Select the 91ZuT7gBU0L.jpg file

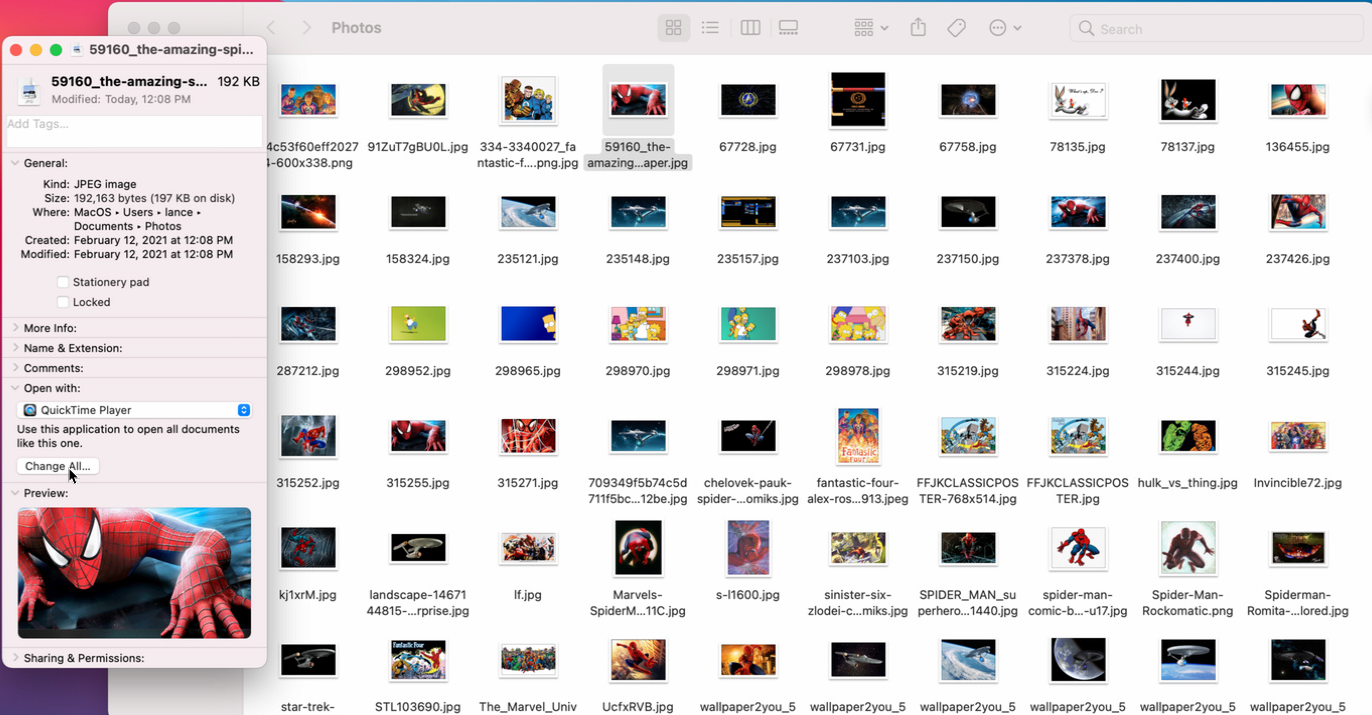418,100
